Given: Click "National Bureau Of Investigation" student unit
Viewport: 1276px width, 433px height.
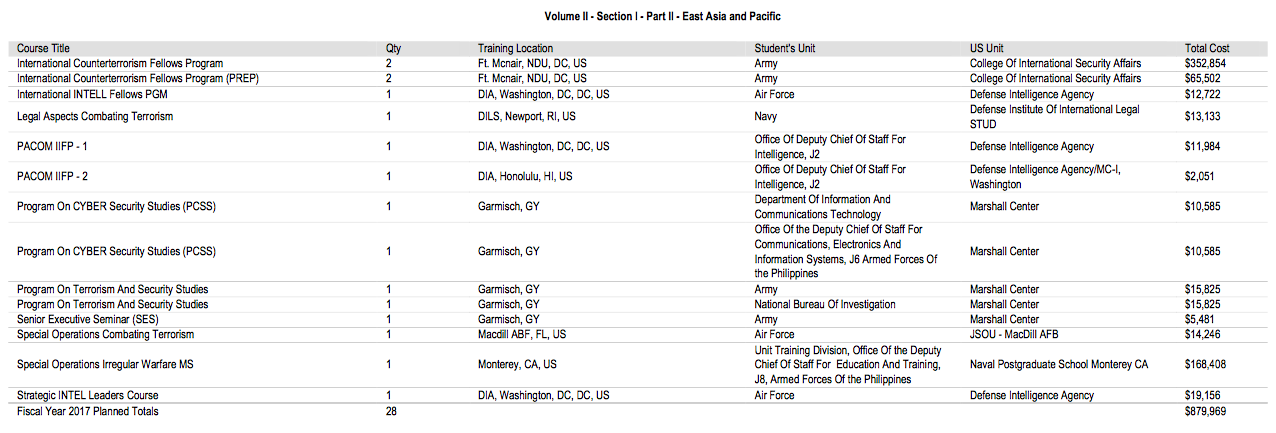Looking at the screenshot, I should (825, 304).
